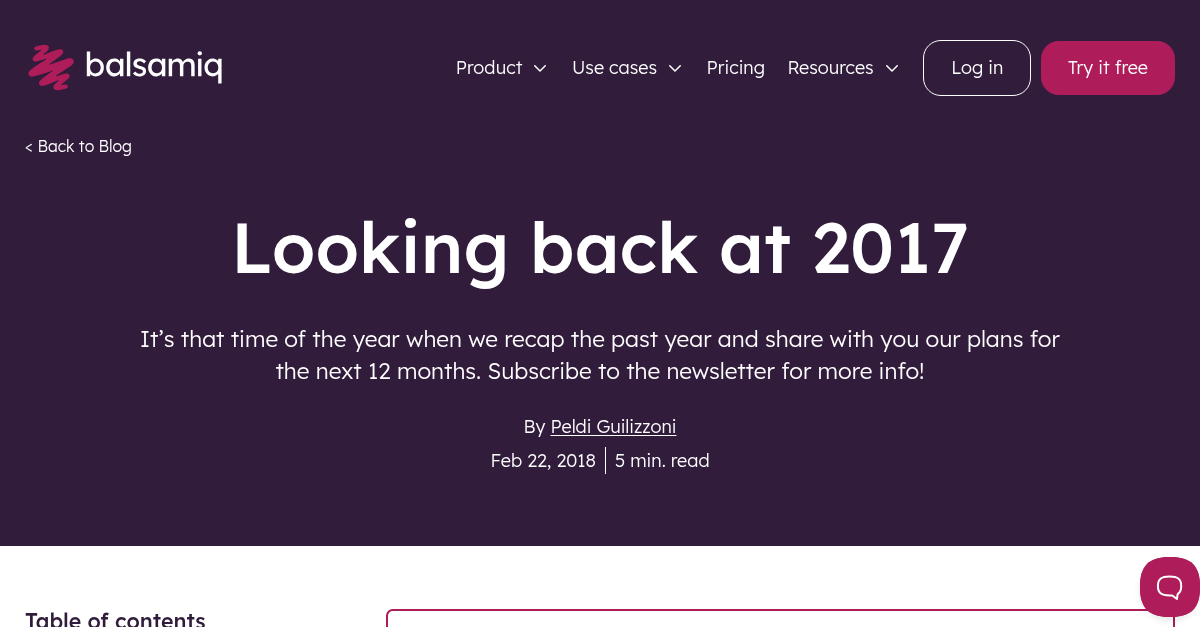Click the Try it free button

tap(1108, 68)
